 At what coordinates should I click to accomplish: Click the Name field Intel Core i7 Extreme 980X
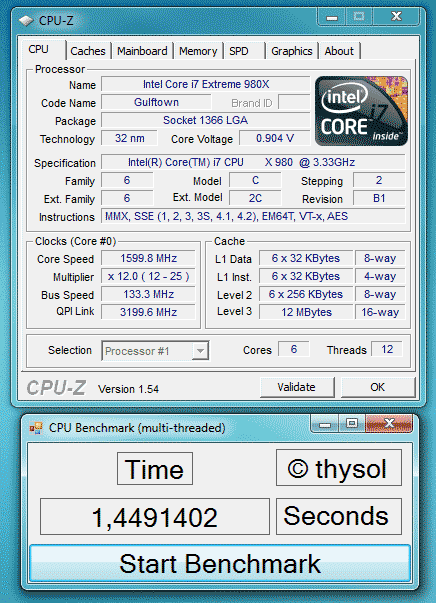point(206,84)
